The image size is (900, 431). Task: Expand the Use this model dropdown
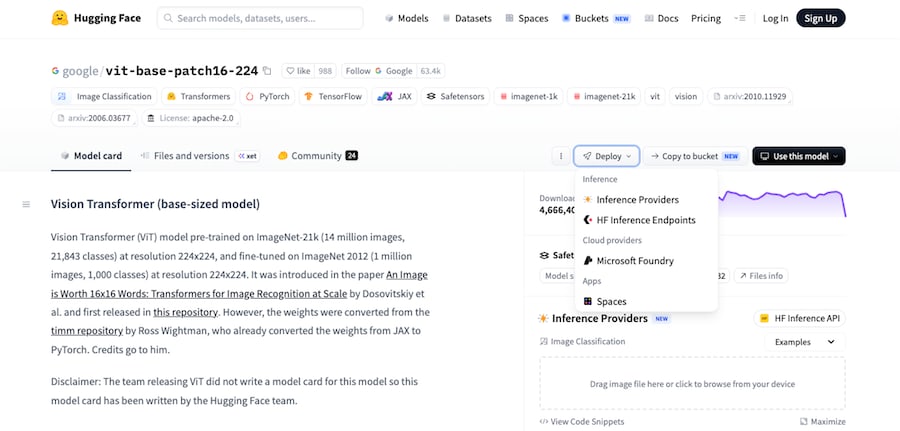click(x=798, y=156)
